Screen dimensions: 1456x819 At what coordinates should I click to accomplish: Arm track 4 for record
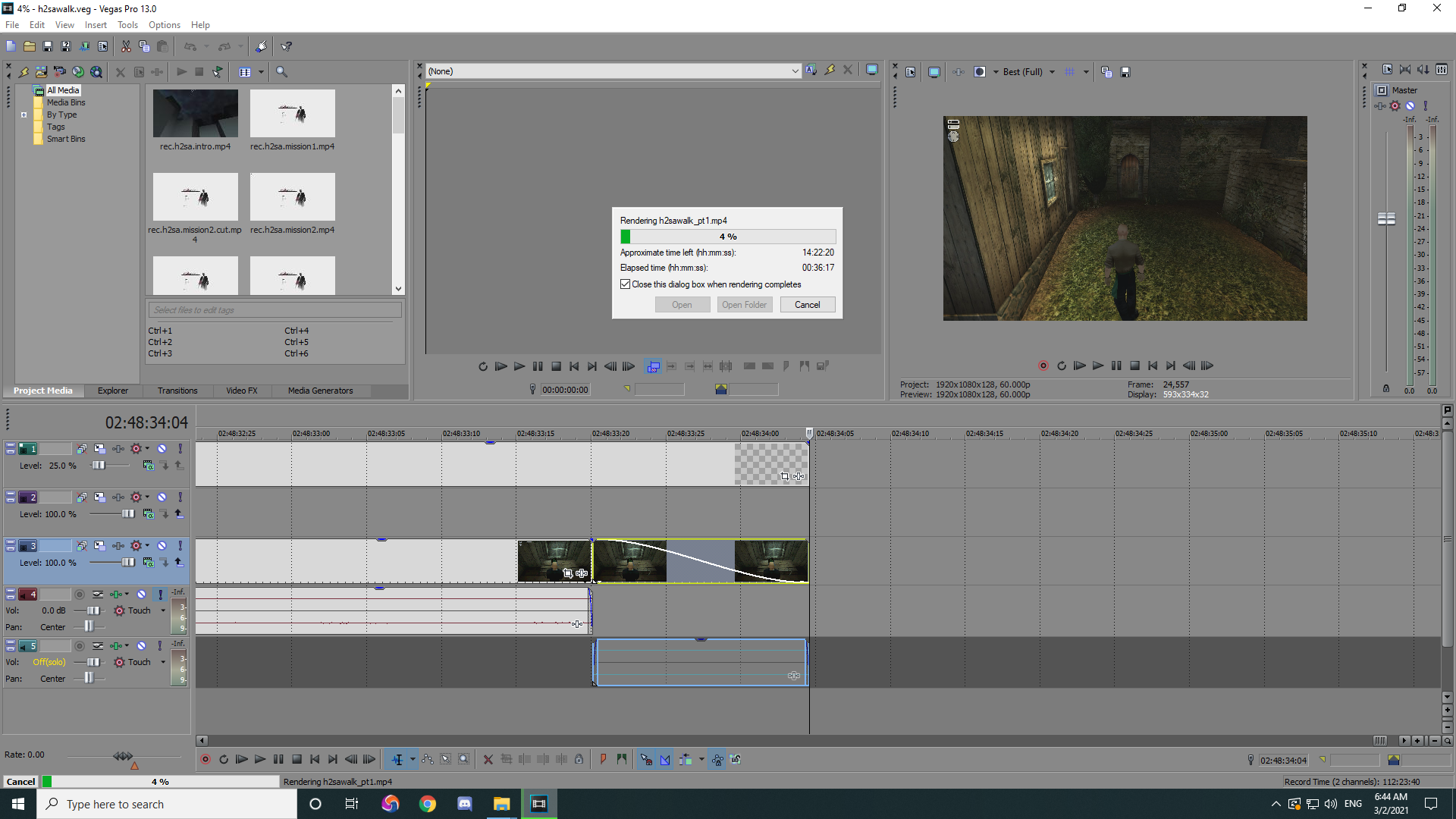click(80, 595)
